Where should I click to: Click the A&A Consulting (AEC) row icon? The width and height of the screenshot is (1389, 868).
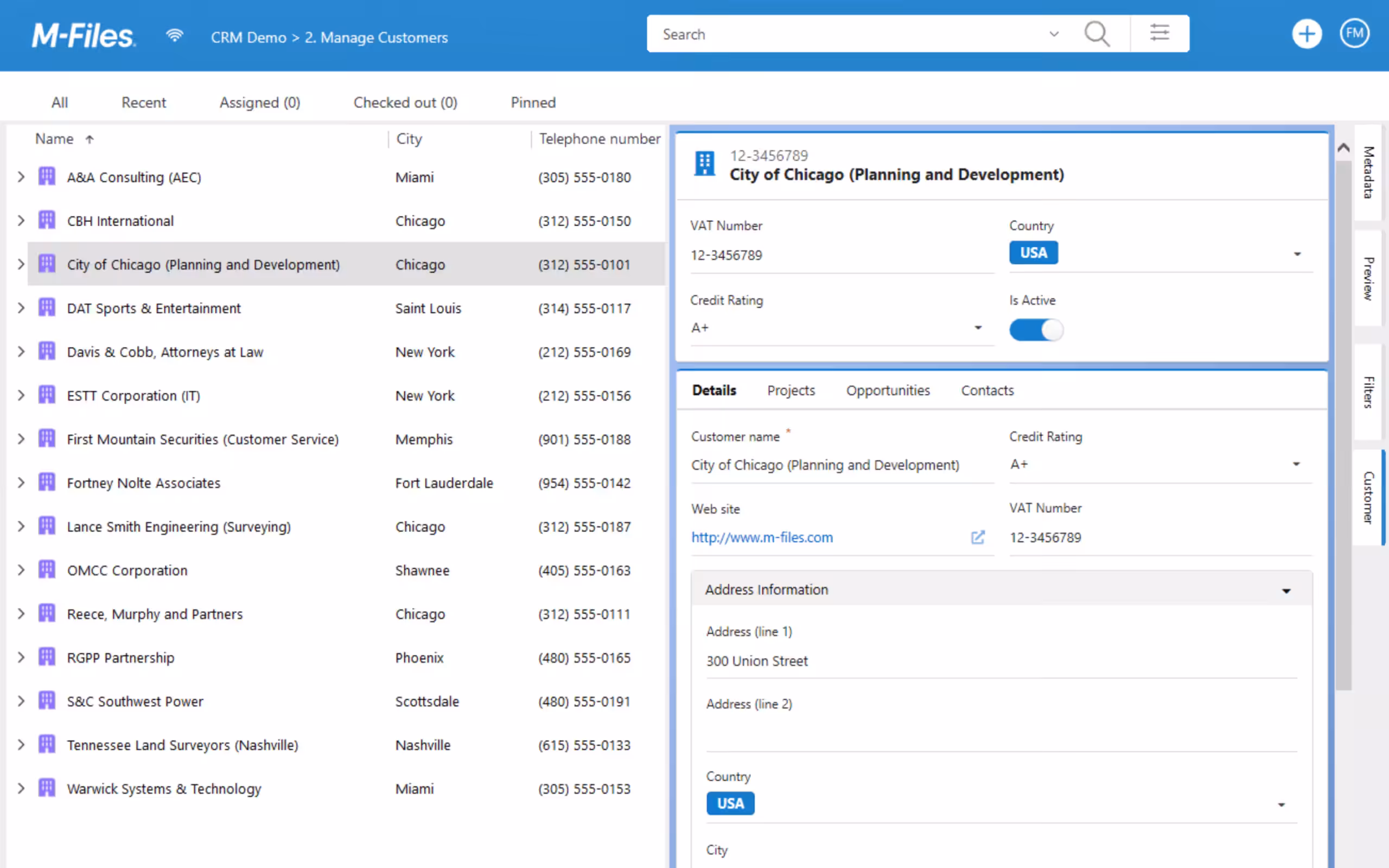click(47, 176)
